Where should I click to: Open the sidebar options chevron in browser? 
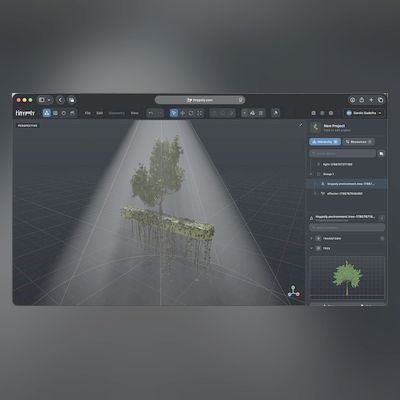pyautogui.click(x=49, y=100)
